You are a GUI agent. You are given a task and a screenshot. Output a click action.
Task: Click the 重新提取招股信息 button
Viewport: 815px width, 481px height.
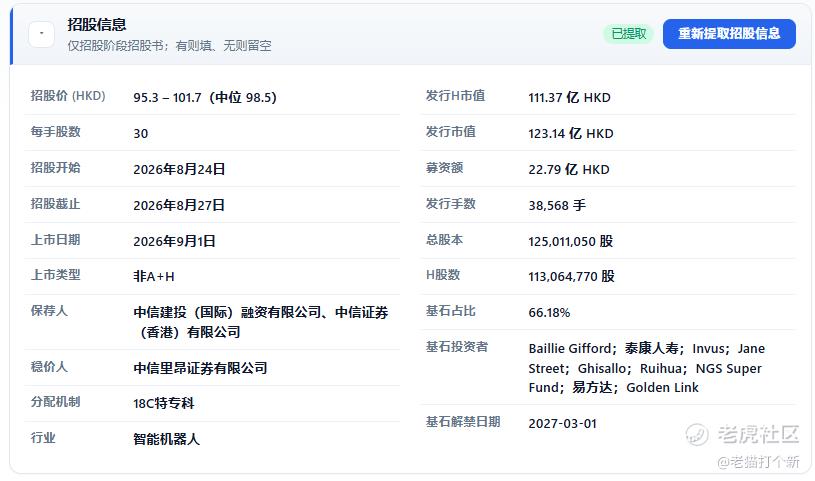pyautogui.click(x=729, y=34)
